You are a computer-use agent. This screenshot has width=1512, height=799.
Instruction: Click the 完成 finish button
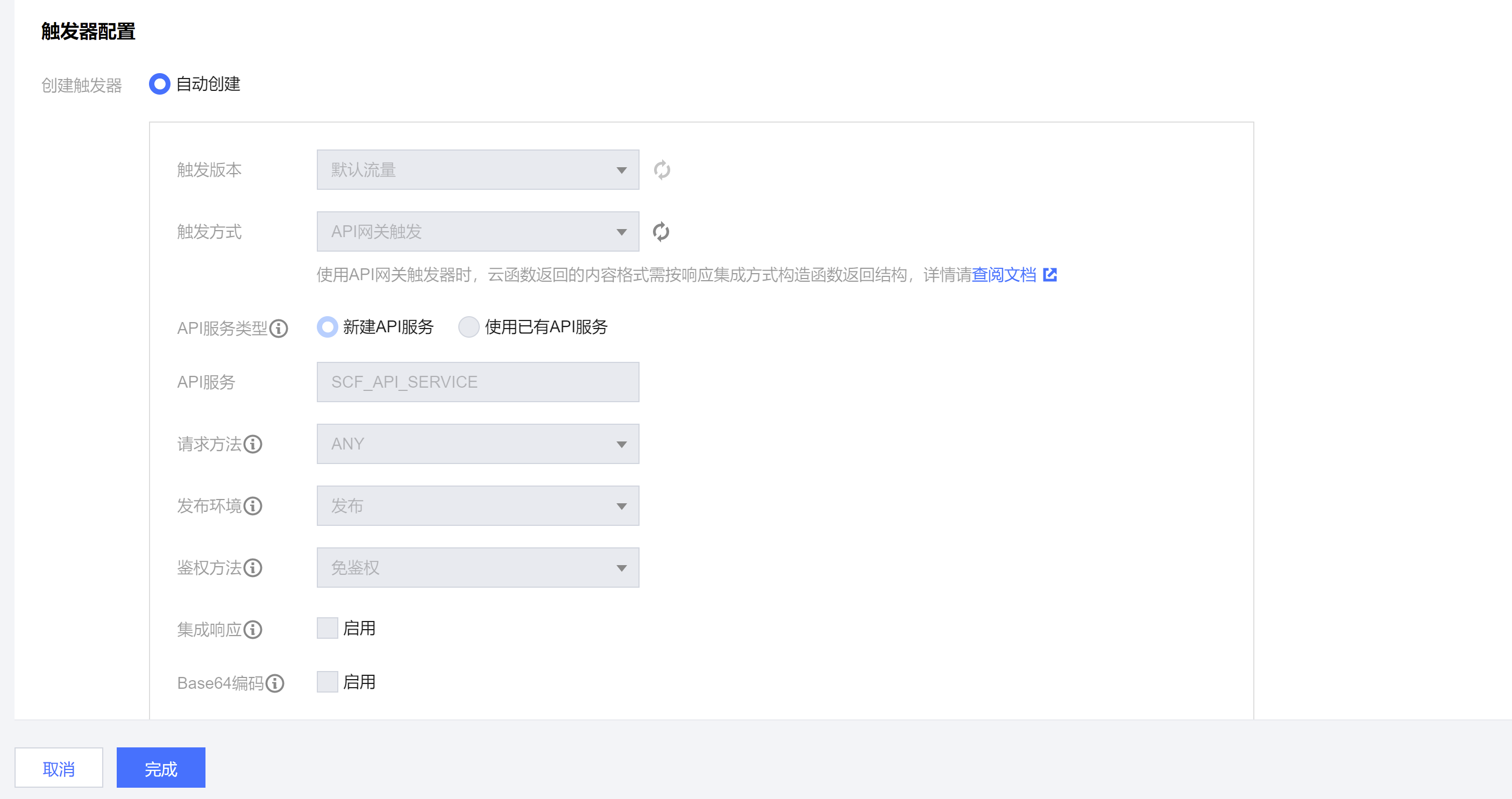pyautogui.click(x=161, y=768)
